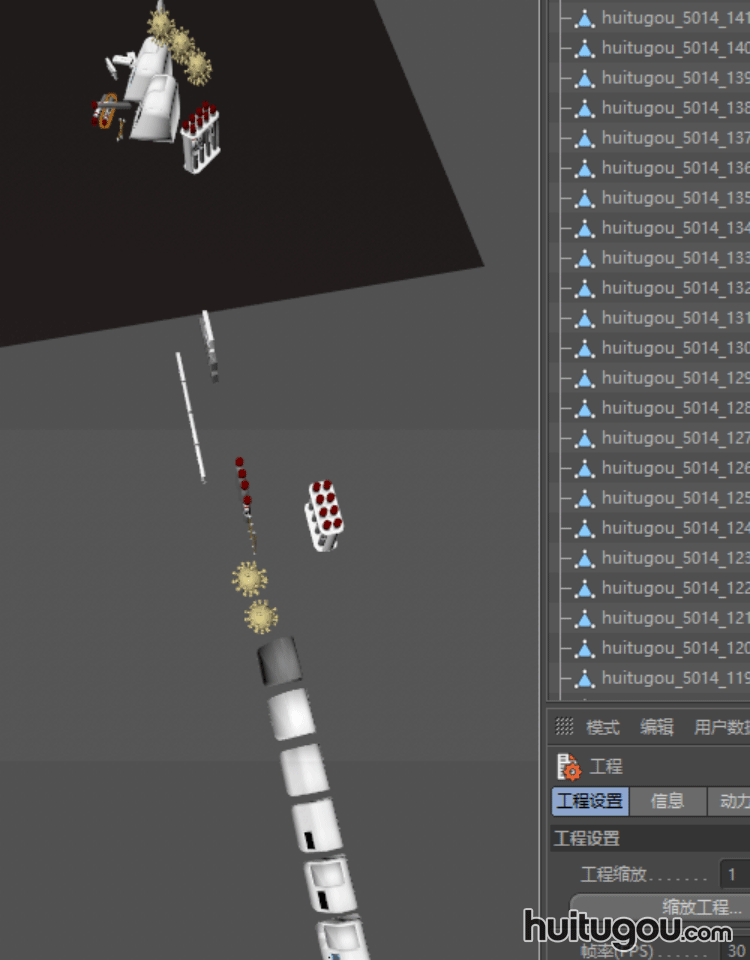750x960 pixels.
Task: Click the 工程 project gear icon
Action: [569, 767]
